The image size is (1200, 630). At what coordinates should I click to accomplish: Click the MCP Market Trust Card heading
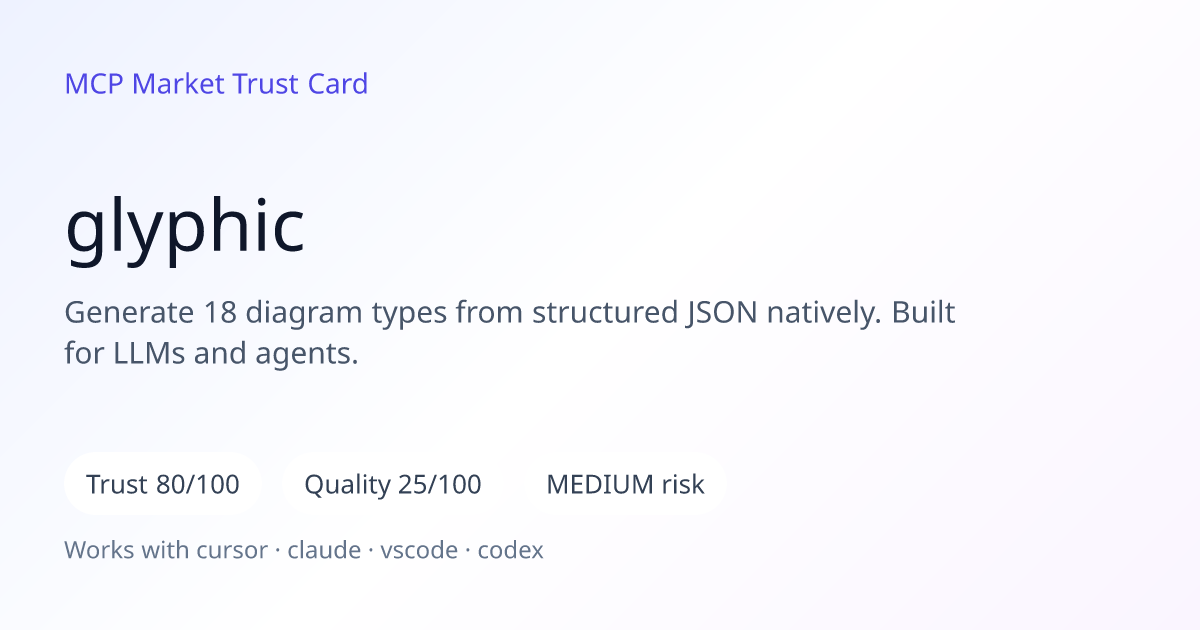click(x=216, y=84)
